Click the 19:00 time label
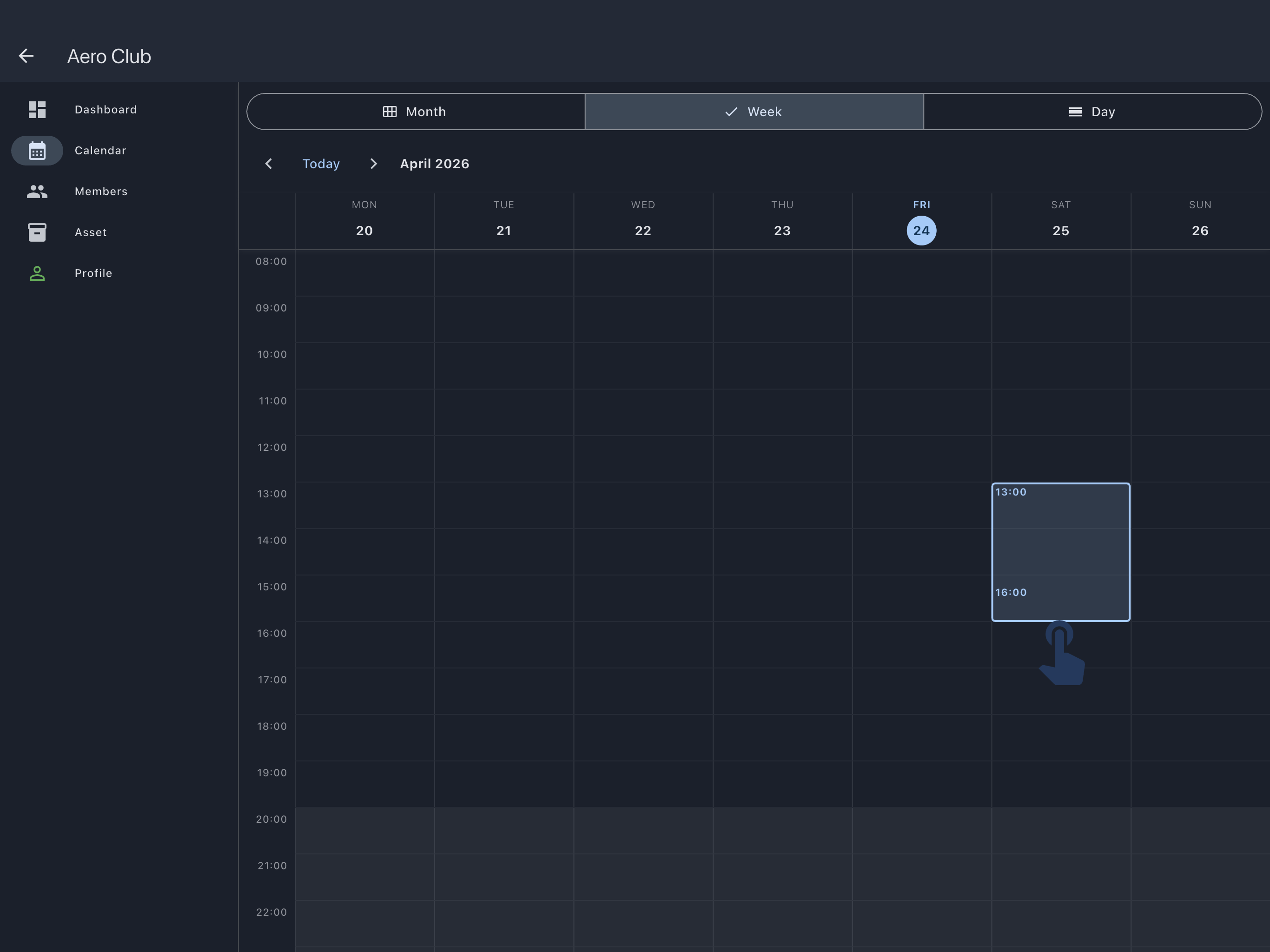The image size is (1270, 952). (x=271, y=773)
